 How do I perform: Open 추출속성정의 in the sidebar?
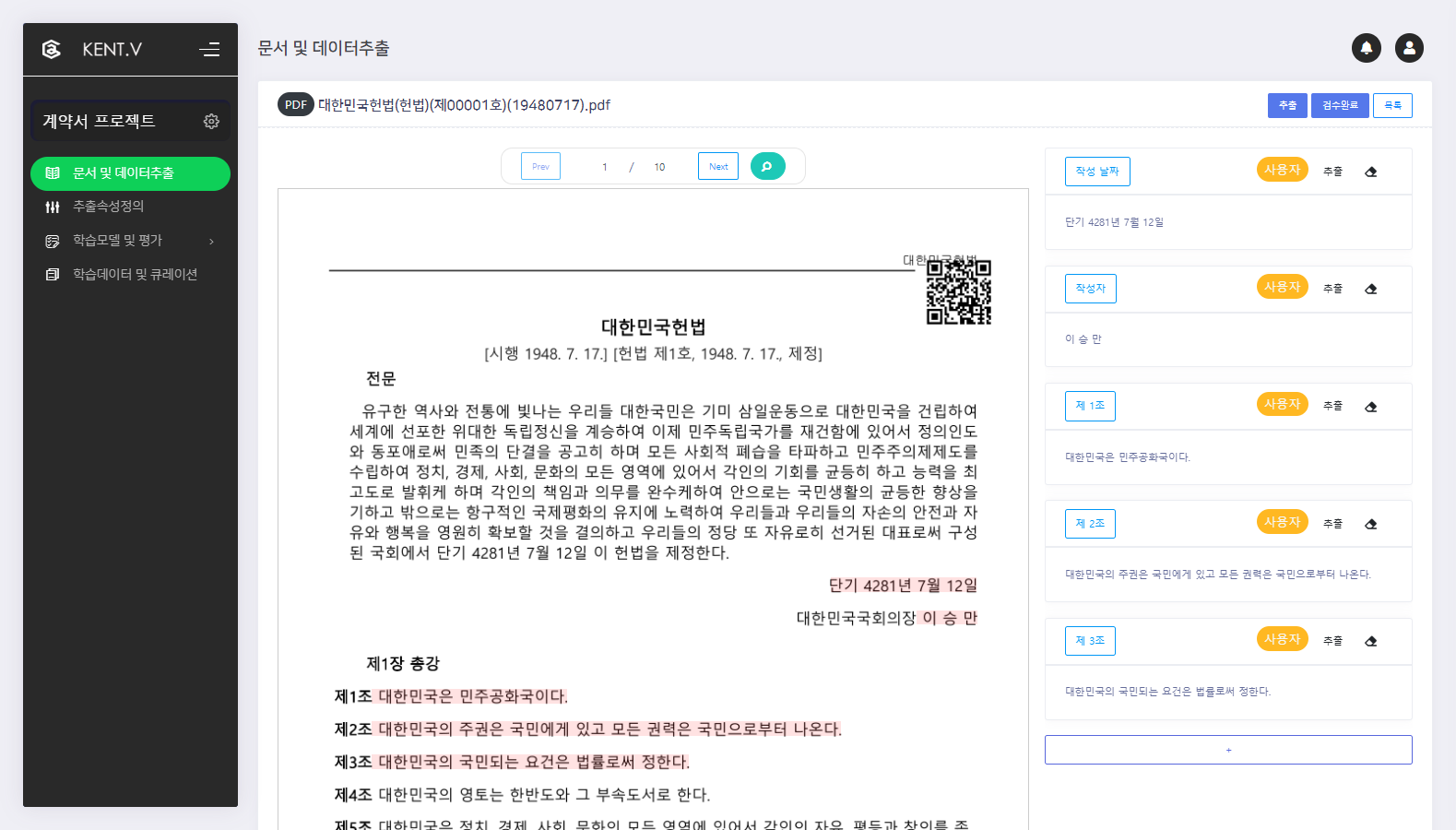[108, 207]
